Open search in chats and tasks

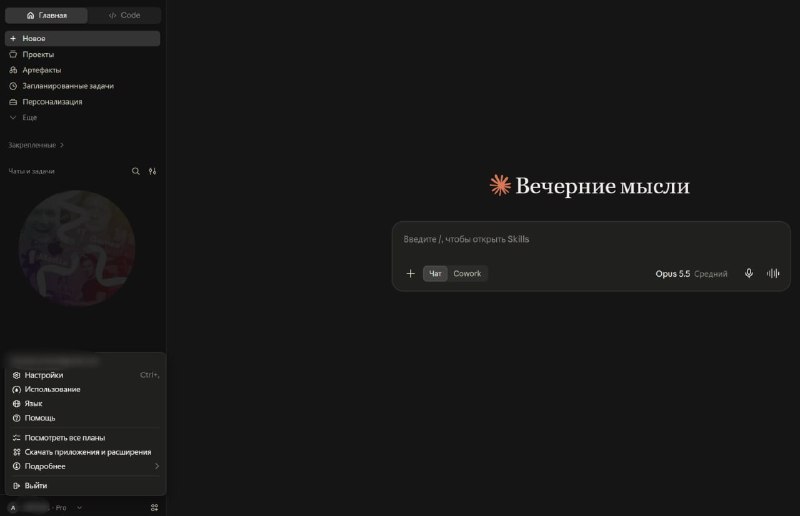click(x=135, y=171)
